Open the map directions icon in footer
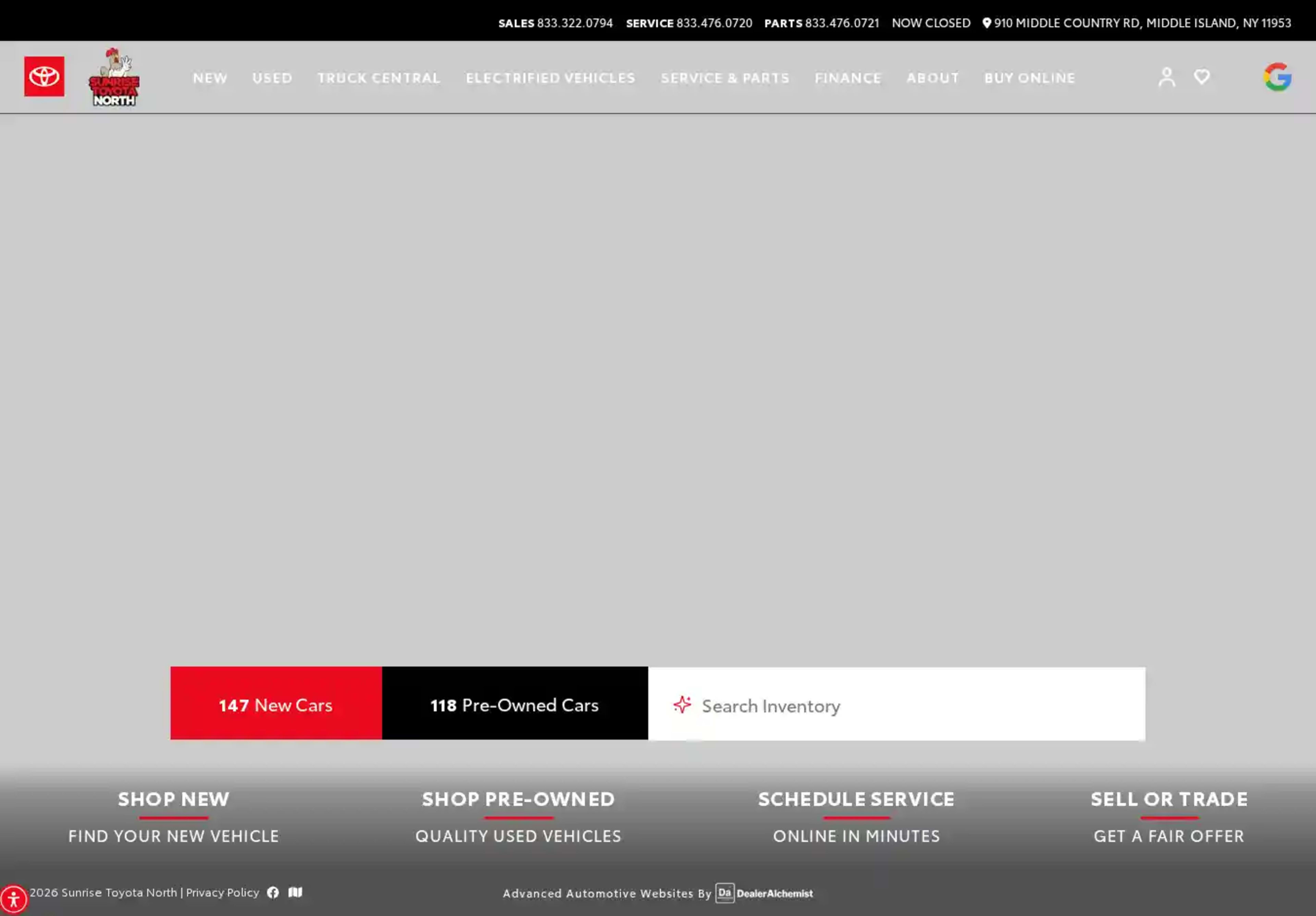Viewport: 1316px width, 916px height. pos(295,892)
